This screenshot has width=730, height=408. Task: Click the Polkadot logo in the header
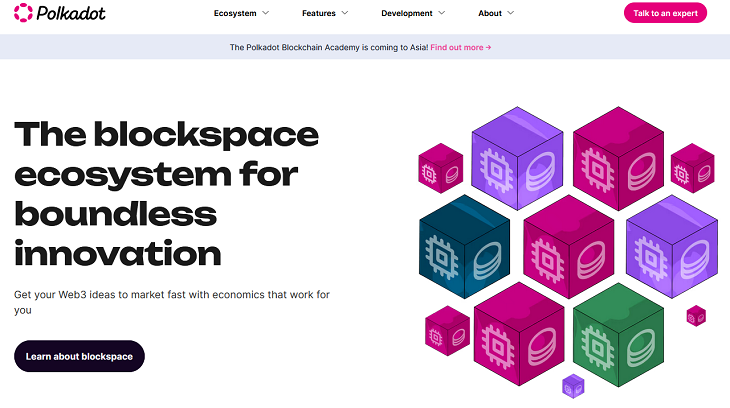pos(60,13)
